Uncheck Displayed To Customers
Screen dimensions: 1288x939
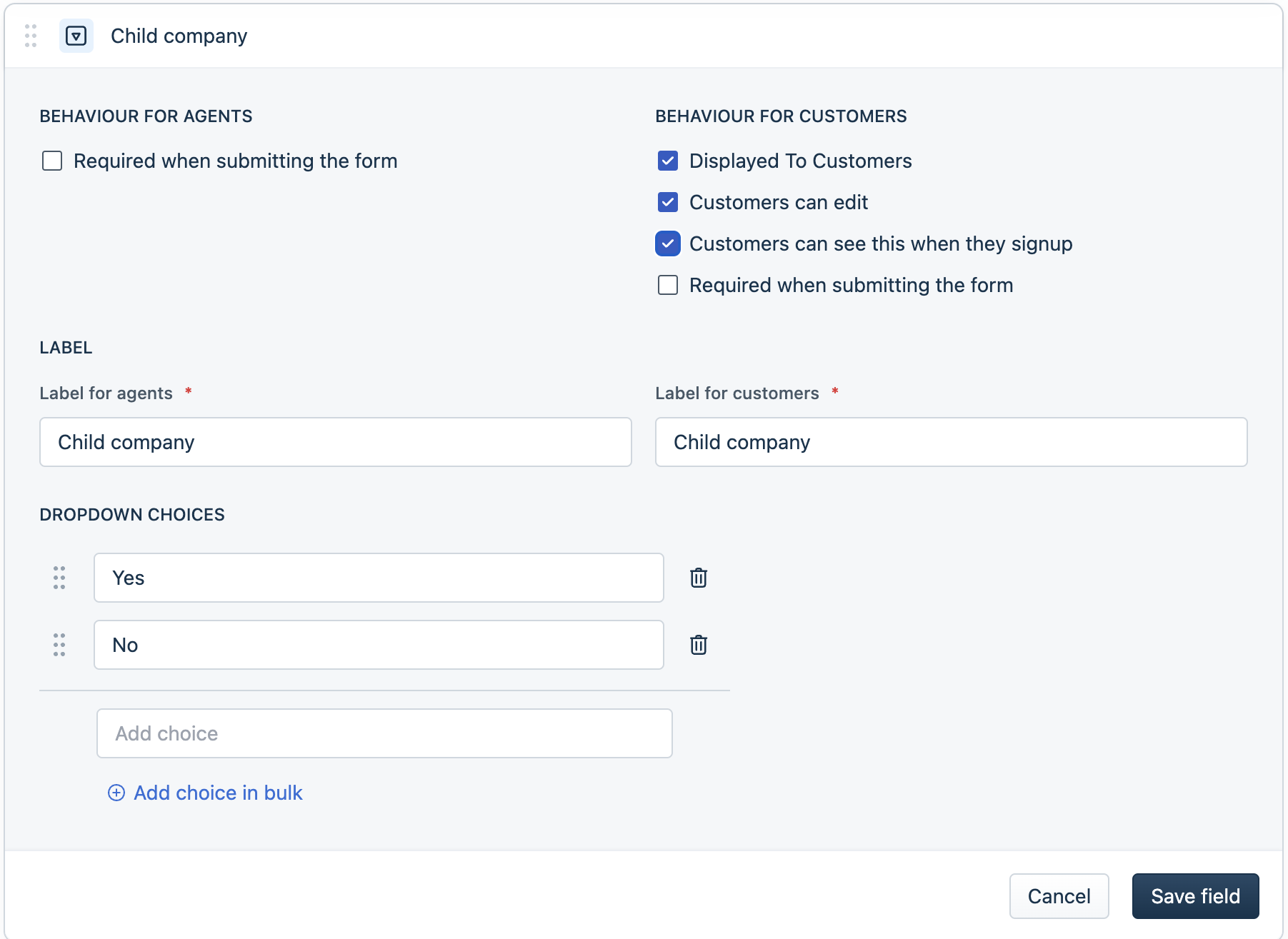point(668,161)
